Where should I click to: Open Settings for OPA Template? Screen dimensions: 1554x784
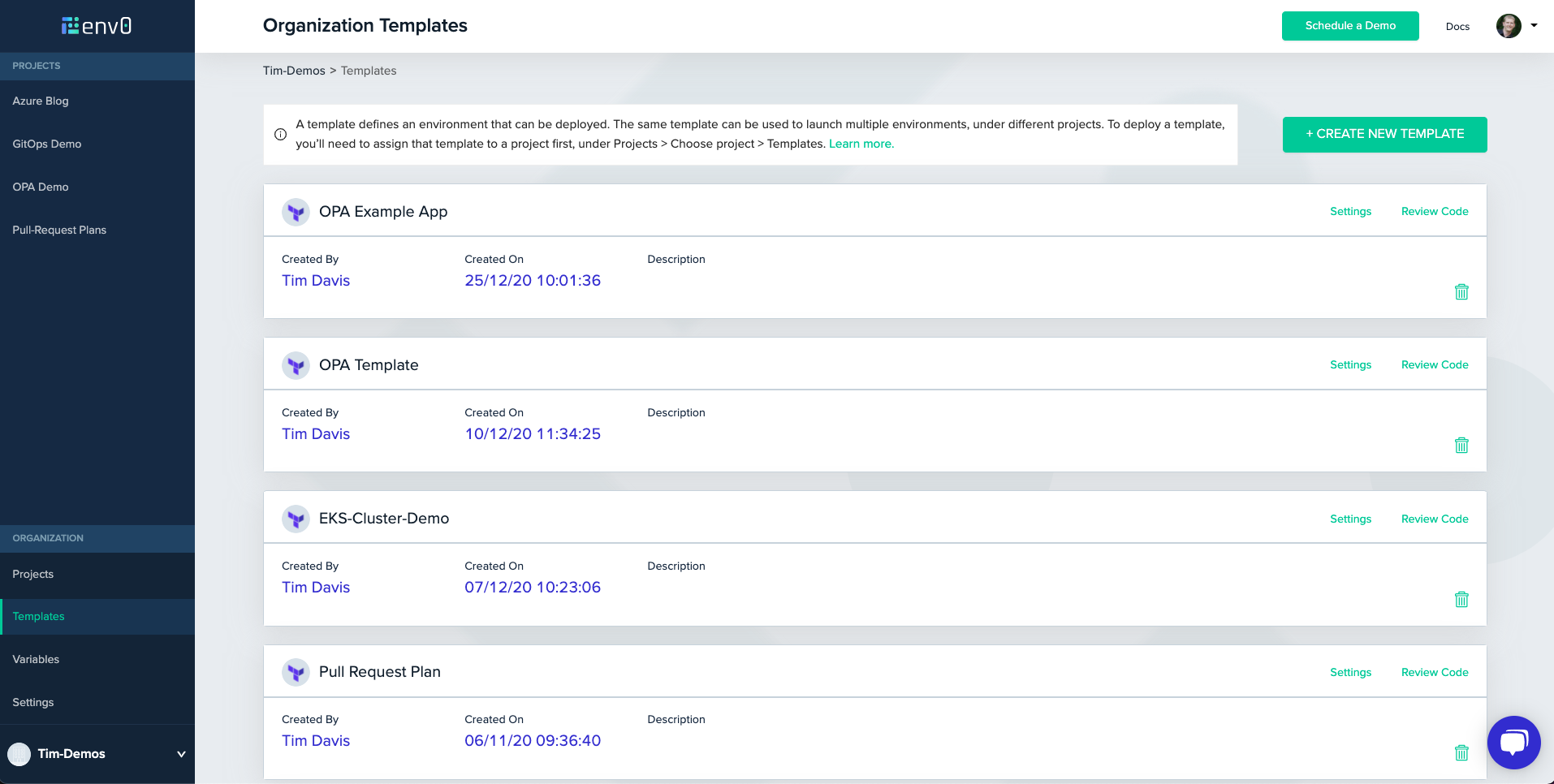pyautogui.click(x=1350, y=365)
